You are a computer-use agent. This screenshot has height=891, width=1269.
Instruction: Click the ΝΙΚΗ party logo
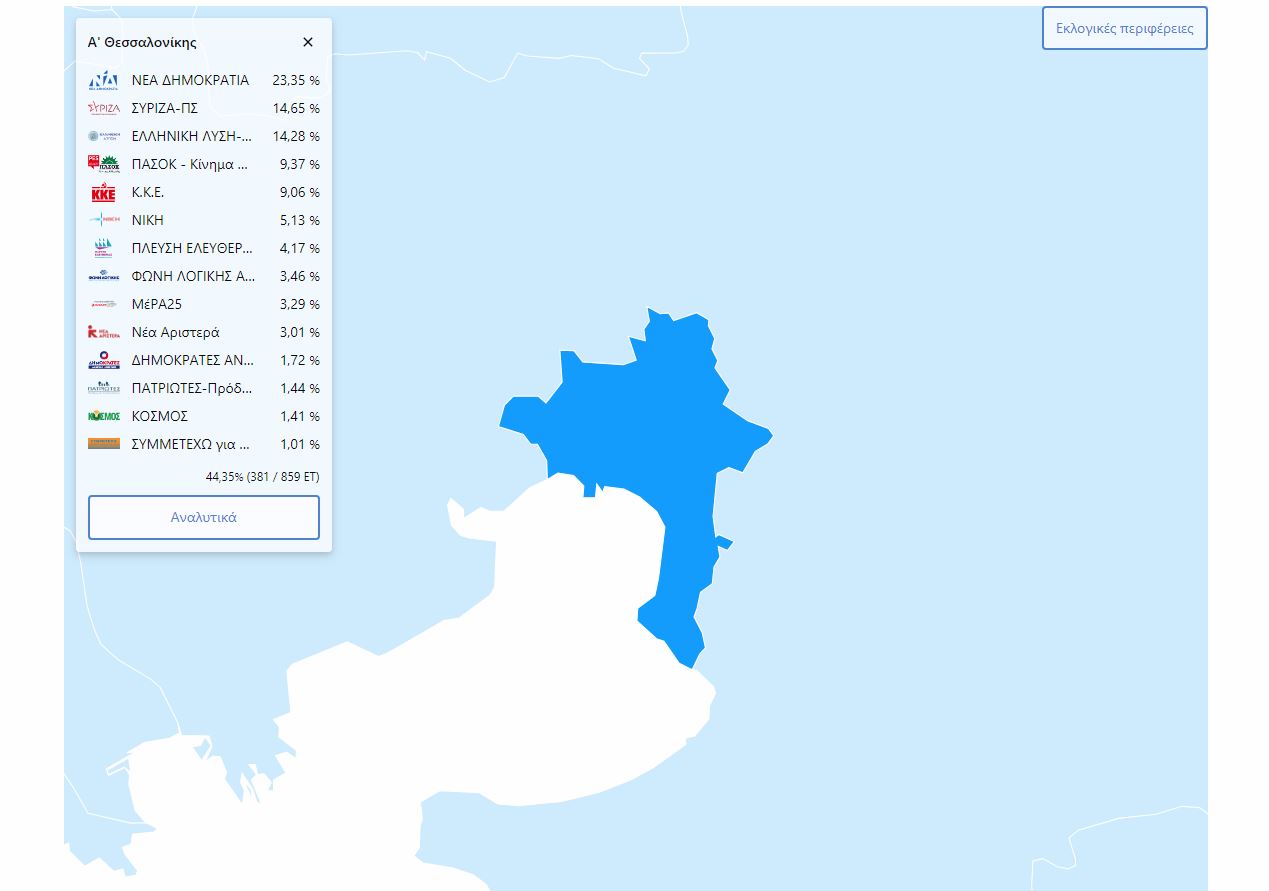click(103, 220)
